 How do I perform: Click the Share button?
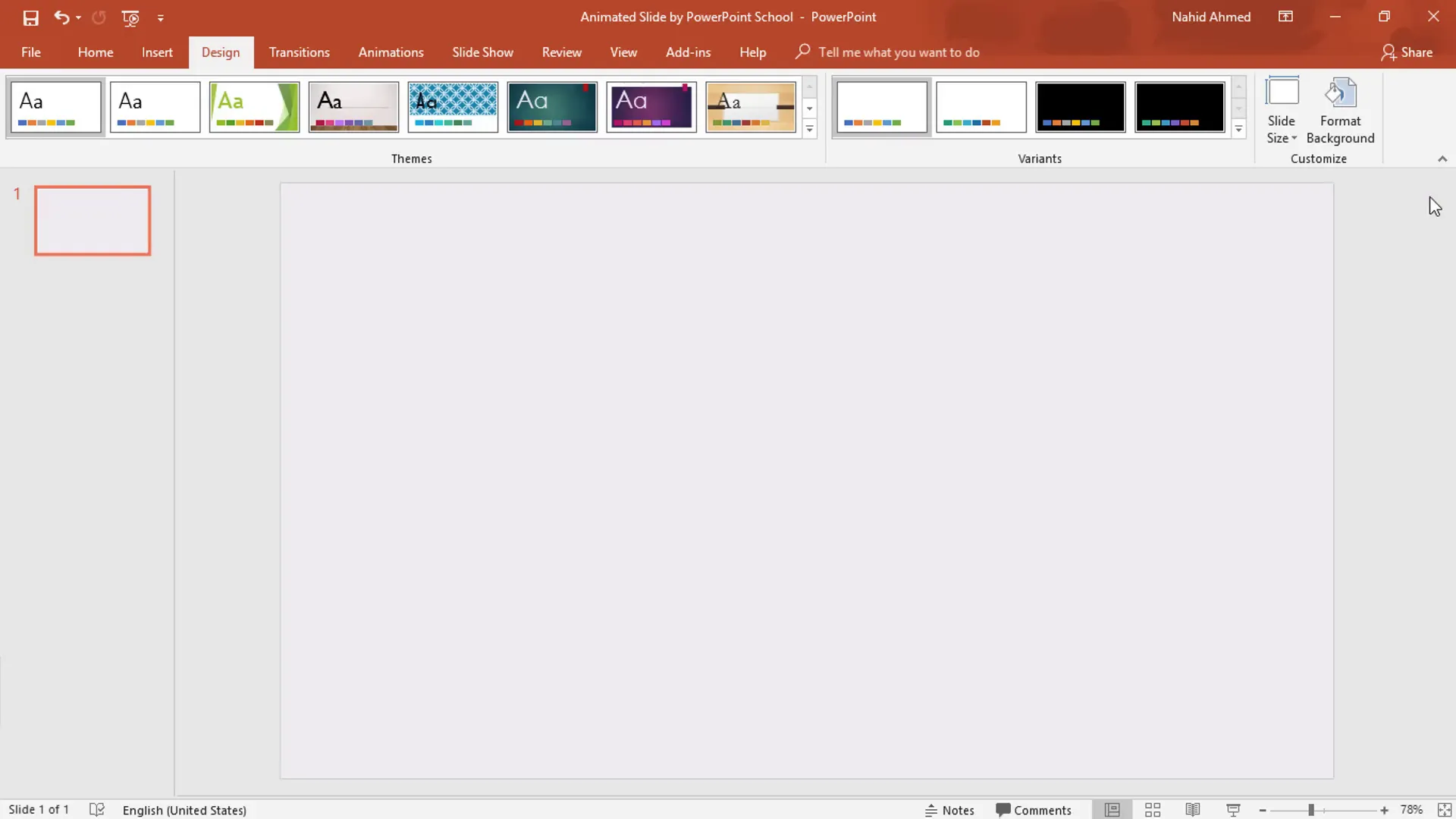pyautogui.click(x=1407, y=52)
